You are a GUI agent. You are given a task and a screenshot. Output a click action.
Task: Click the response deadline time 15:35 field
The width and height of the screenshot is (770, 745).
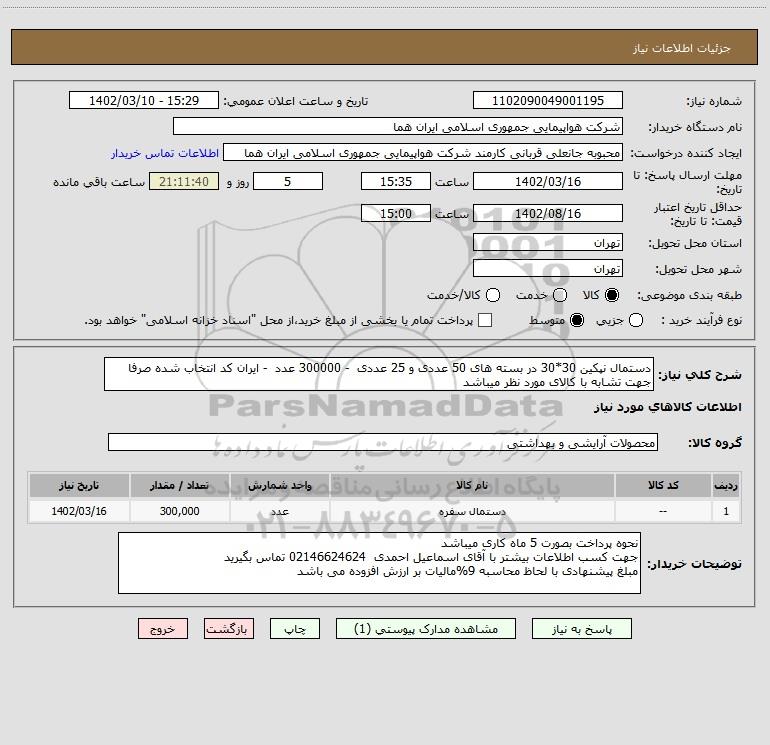396,181
